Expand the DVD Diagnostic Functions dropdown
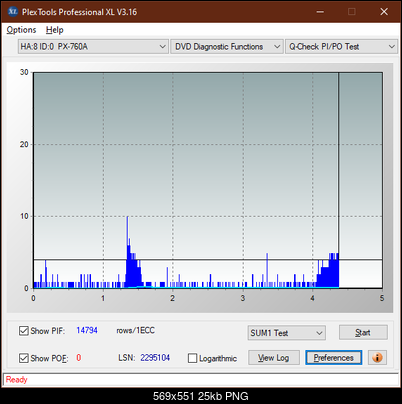This screenshot has height=404, width=402. (227, 47)
